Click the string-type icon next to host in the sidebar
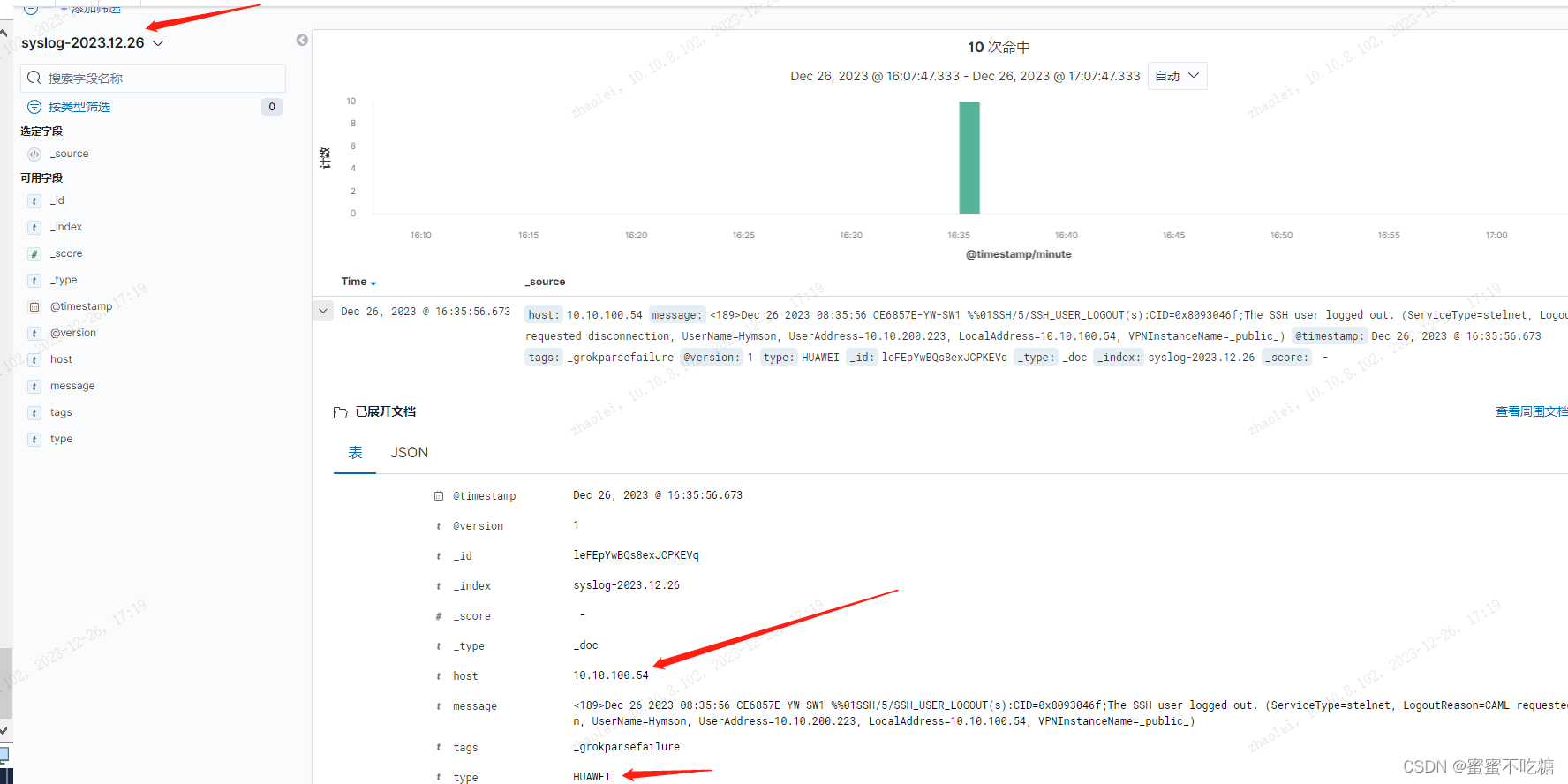Viewport: 1568px width, 784px height. [34, 360]
